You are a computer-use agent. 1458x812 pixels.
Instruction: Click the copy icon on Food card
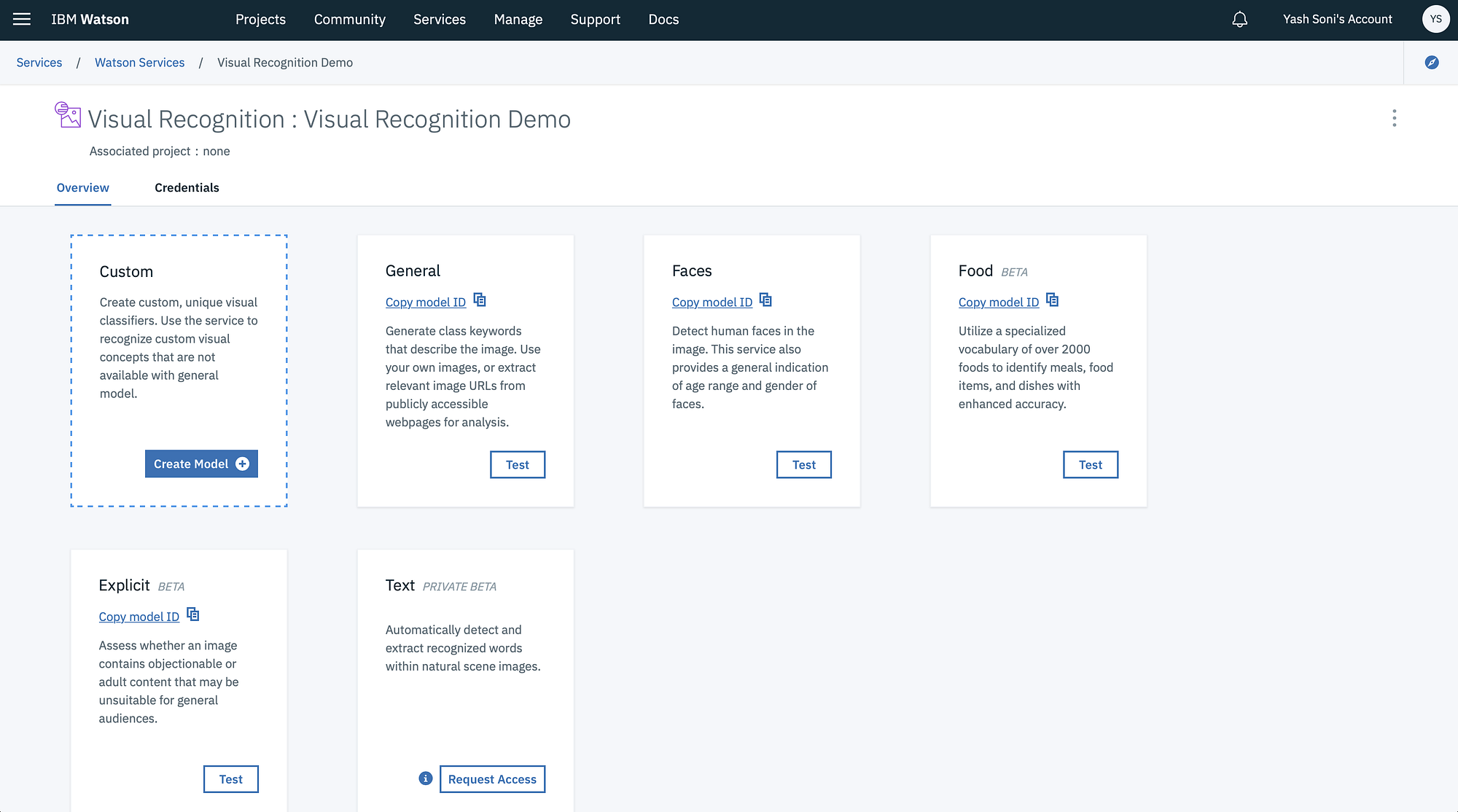coord(1052,300)
